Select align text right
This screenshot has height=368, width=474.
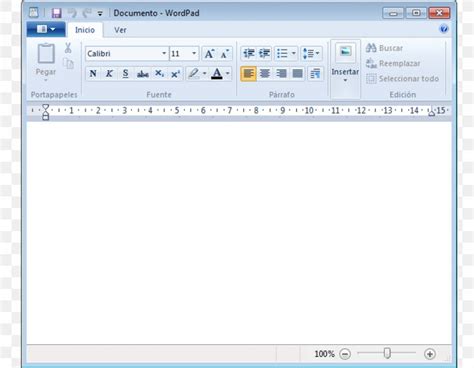tap(281, 73)
